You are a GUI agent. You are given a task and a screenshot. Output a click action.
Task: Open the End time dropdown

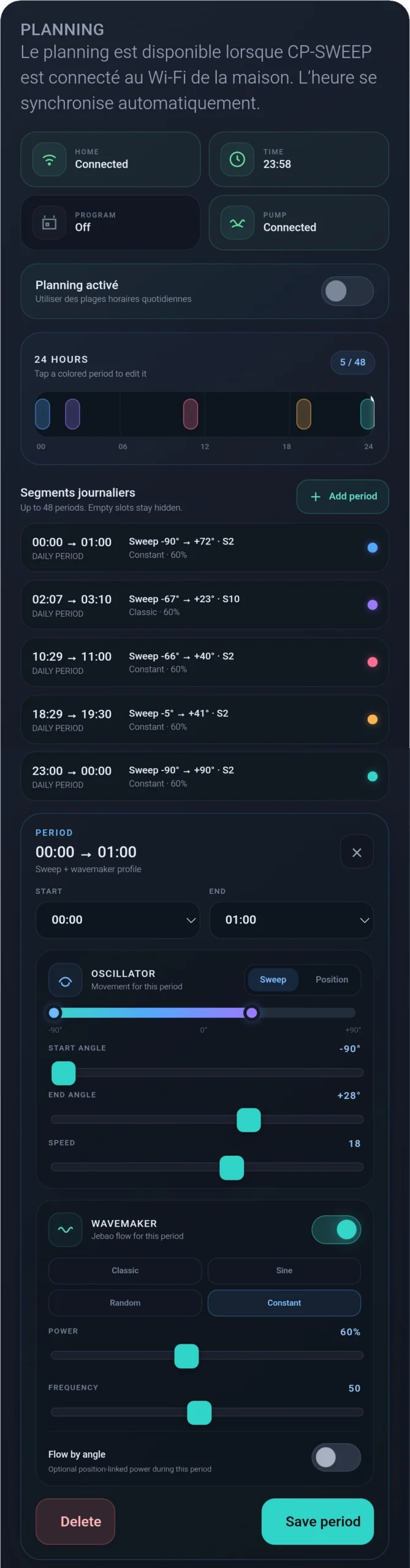point(291,920)
